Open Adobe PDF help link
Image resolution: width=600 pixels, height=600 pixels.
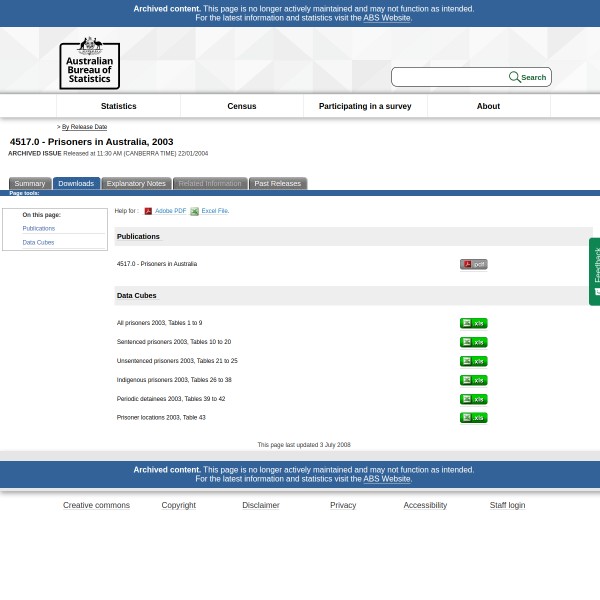(170, 211)
